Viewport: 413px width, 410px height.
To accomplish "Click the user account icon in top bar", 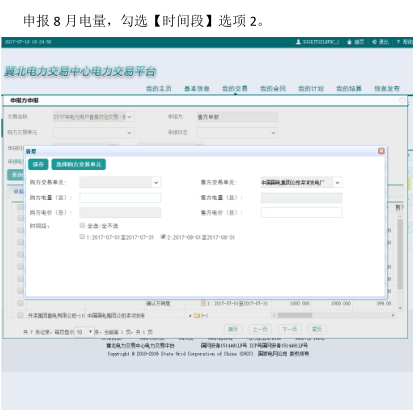I will point(298,42).
